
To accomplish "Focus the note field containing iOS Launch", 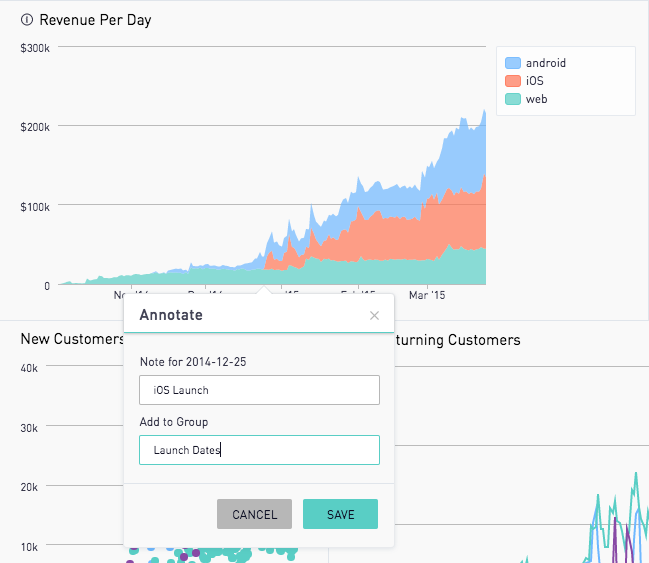I will pyautogui.click(x=259, y=390).
